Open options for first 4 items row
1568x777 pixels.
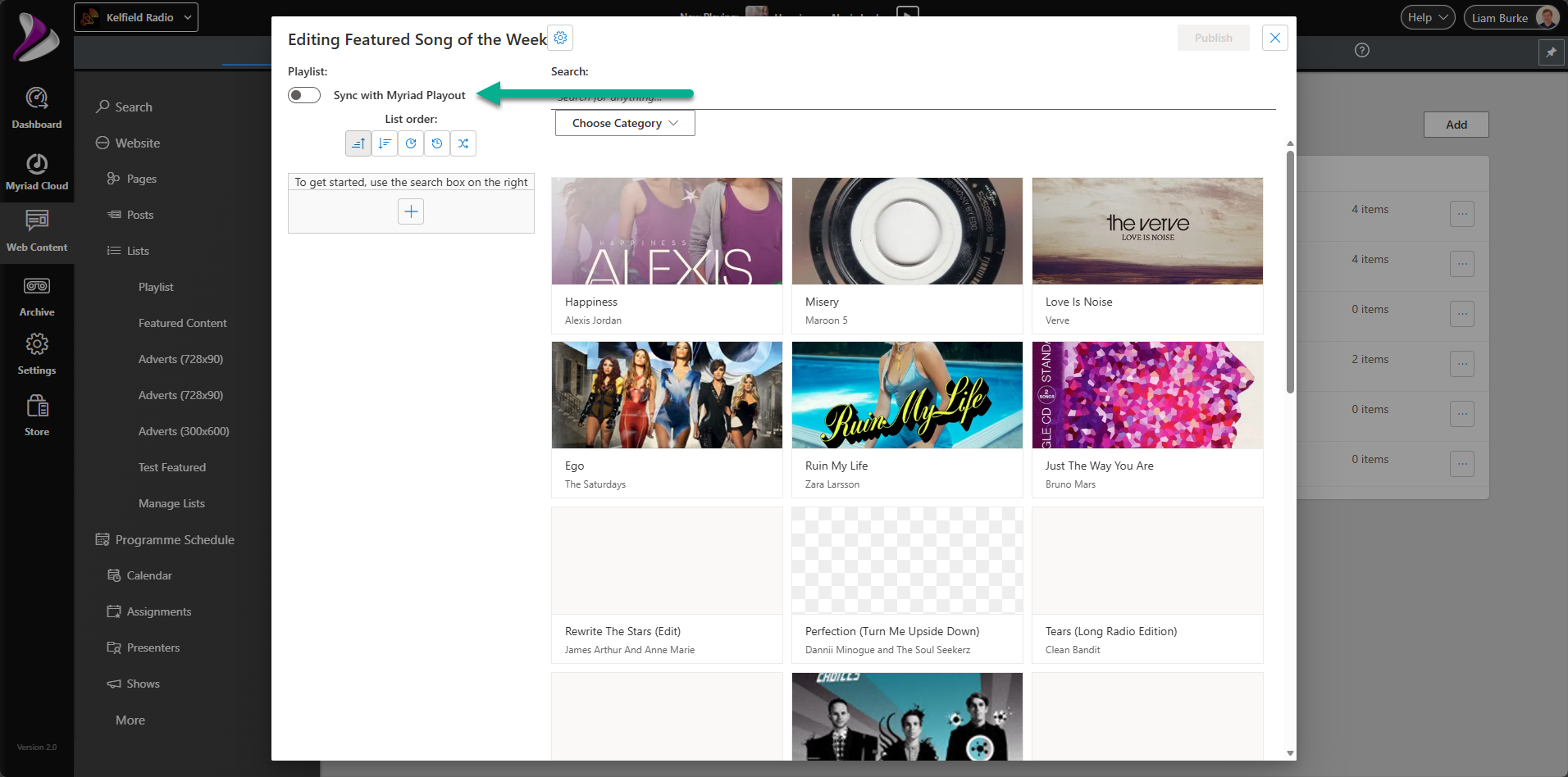pos(1462,214)
